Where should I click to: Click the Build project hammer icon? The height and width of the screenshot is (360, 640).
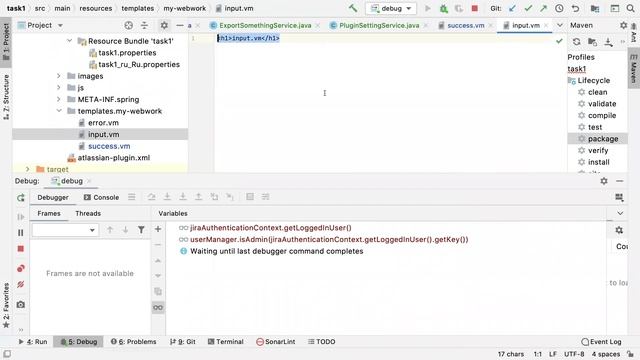[353, 8]
